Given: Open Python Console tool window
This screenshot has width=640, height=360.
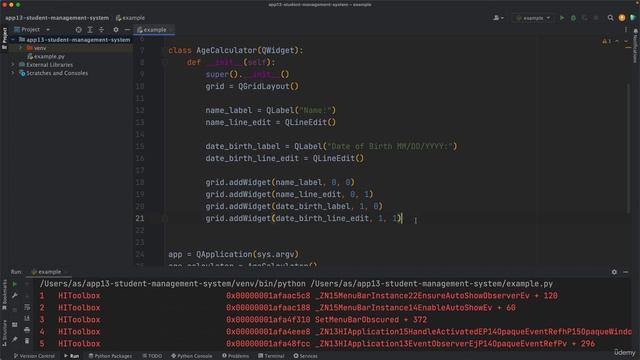Looking at the screenshot, I should point(191,356).
